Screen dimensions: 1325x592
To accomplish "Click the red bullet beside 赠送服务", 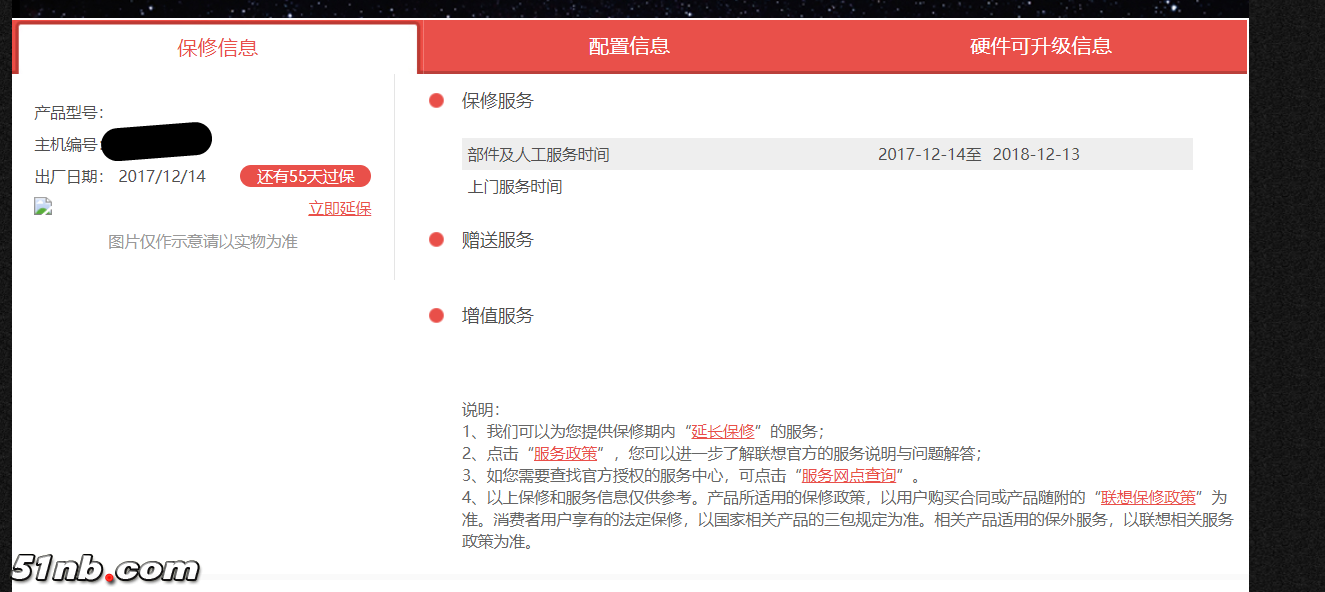I will [x=436, y=240].
